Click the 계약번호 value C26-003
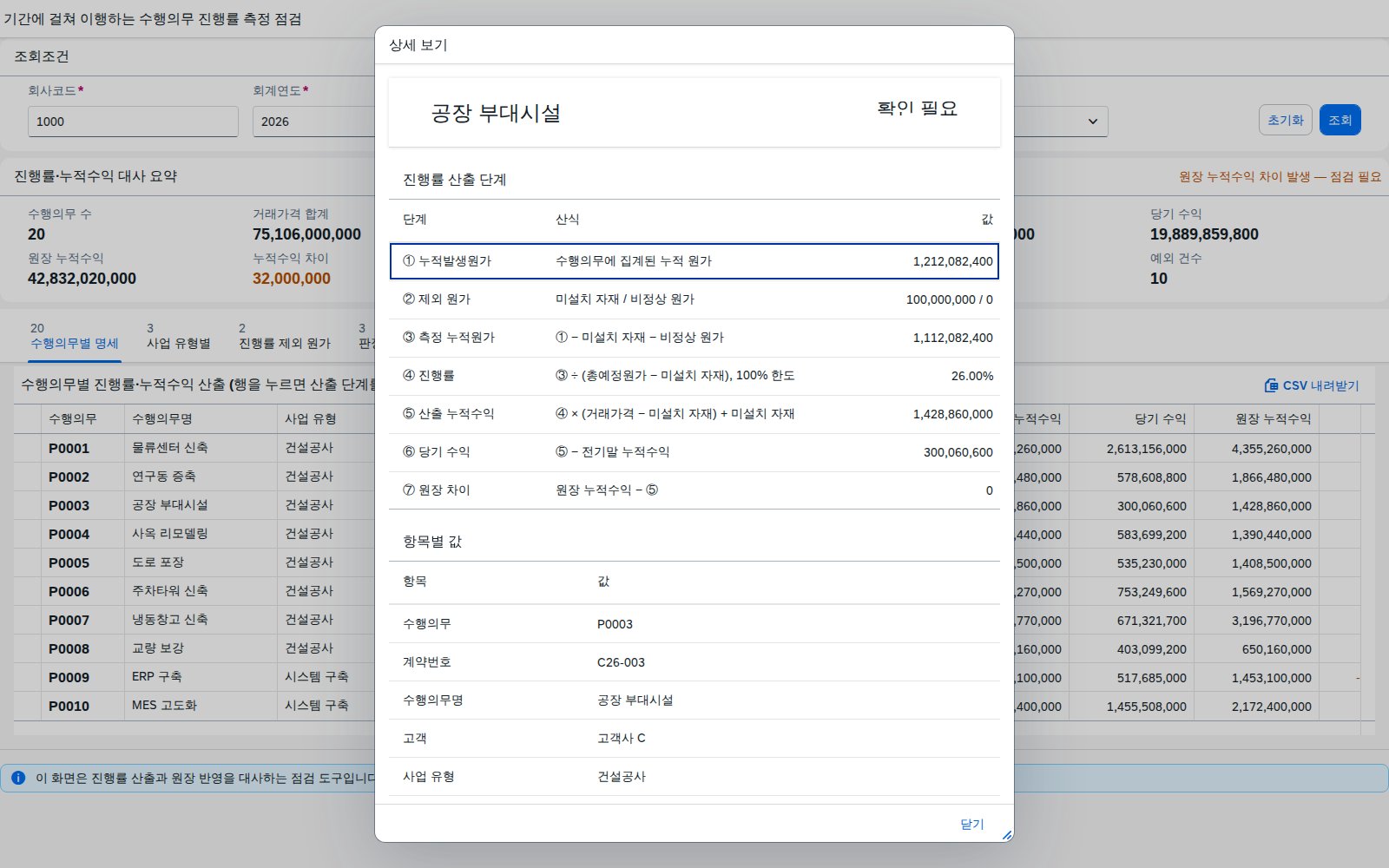 click(621, 662)
